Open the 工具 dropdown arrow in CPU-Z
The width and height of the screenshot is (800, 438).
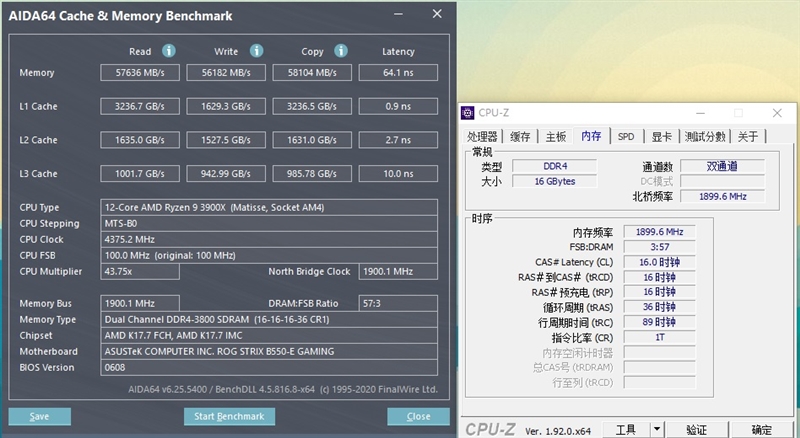pos(657,430)
